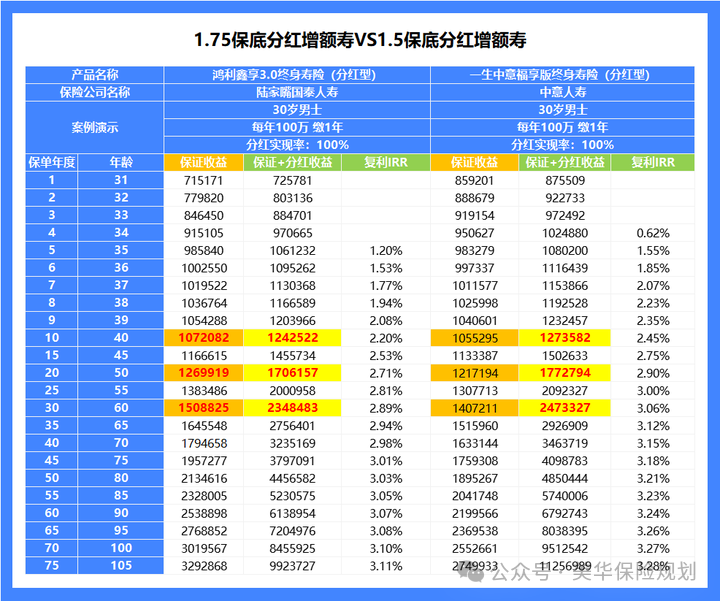This screenshot has width=720, height=601.
Task: Select the orange 1217194 cell
Action: [474, 373]
